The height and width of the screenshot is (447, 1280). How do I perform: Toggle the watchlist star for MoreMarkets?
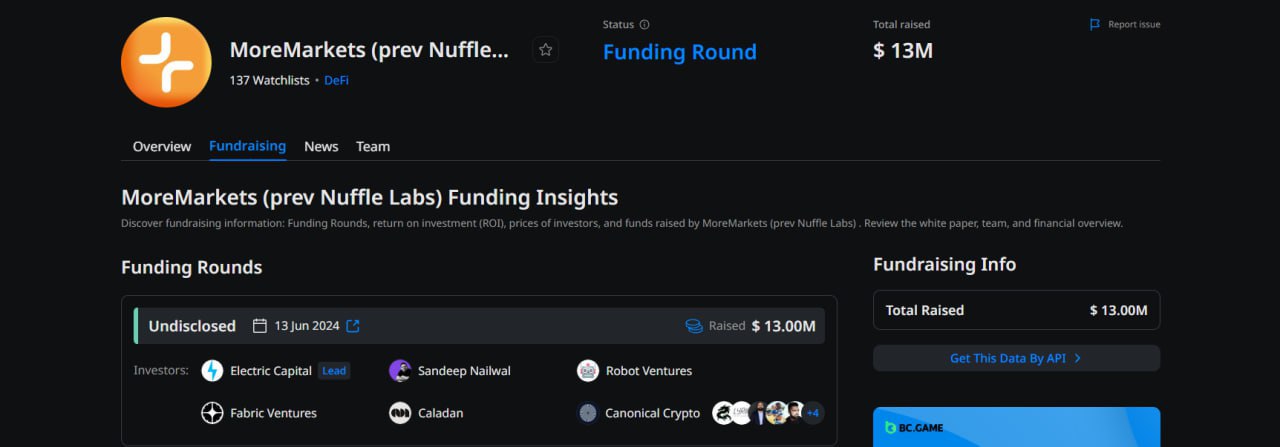click(x=545, y=49)
